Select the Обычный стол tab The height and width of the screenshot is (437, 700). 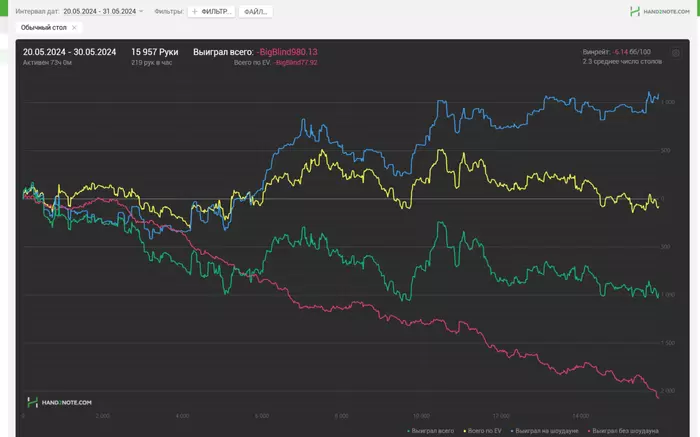43,27
